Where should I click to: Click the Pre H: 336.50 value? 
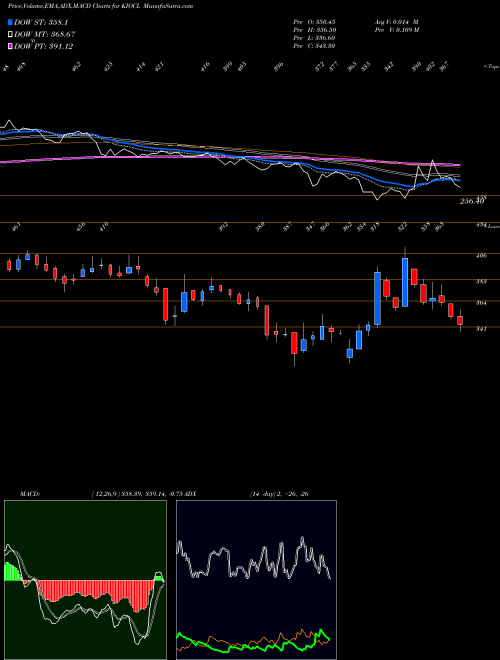pyautogui.click(x=314, y=29)
